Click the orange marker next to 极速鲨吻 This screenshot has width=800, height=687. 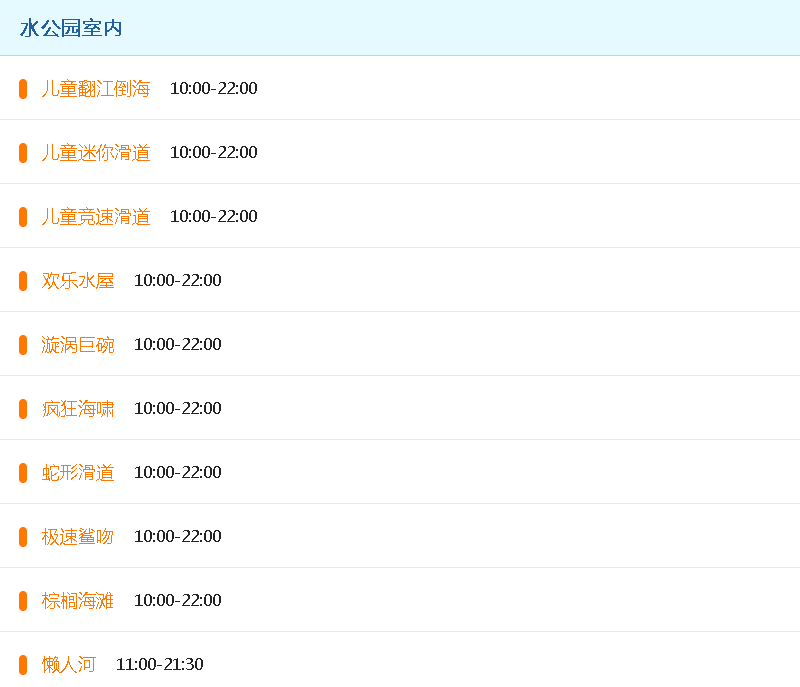[x=23, y=537]
